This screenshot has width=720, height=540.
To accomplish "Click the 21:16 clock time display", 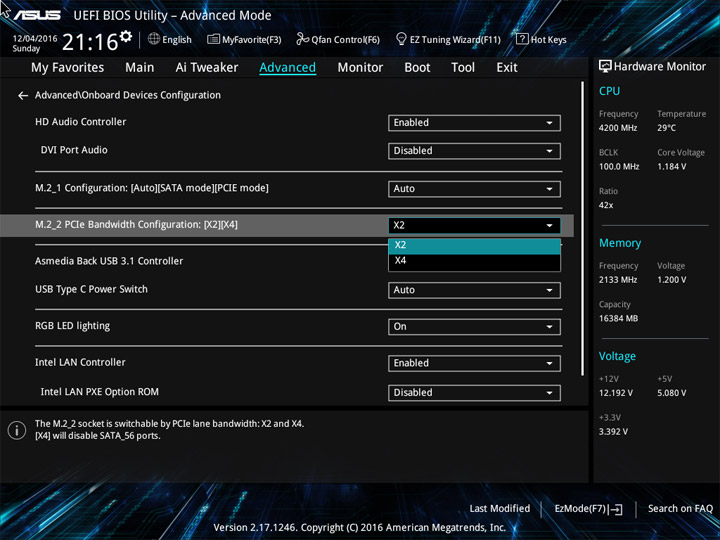I will tap(90, 42).
